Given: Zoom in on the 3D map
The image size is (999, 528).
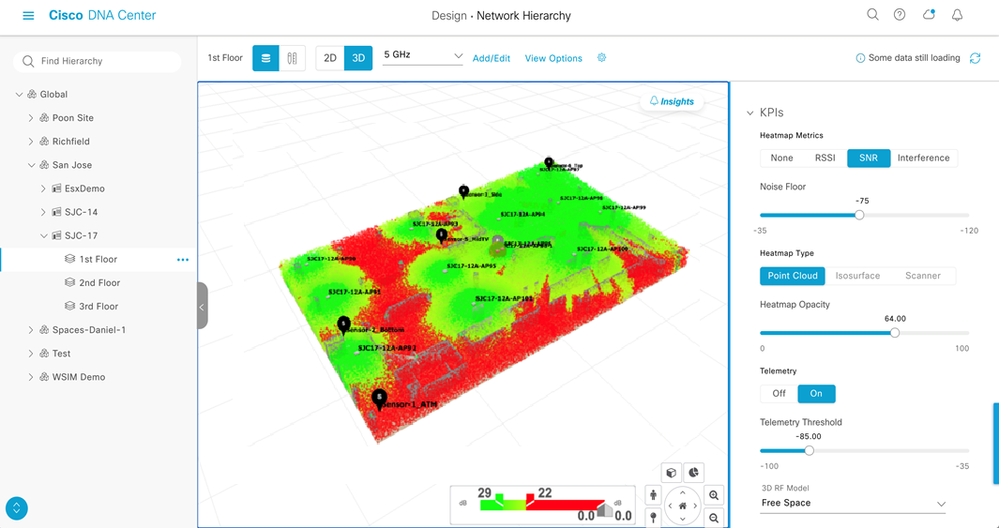Looking at the screenshot, I should point(714,495).
